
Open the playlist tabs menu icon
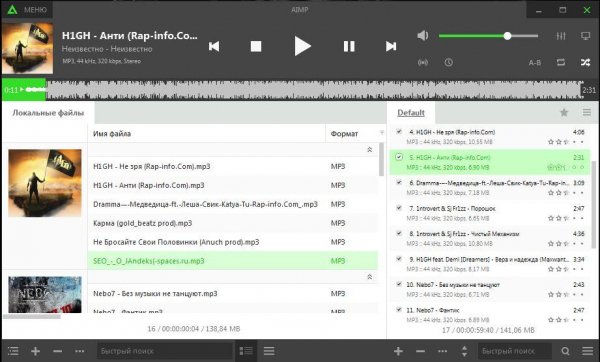coord(587,113)
